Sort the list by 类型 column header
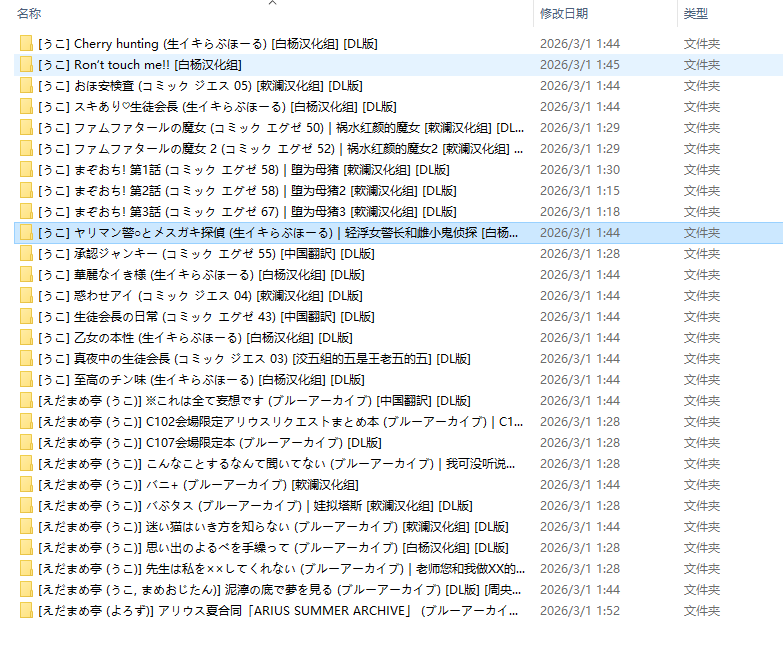The height and width of the screenshot is (659, 783). pos(696,14)
